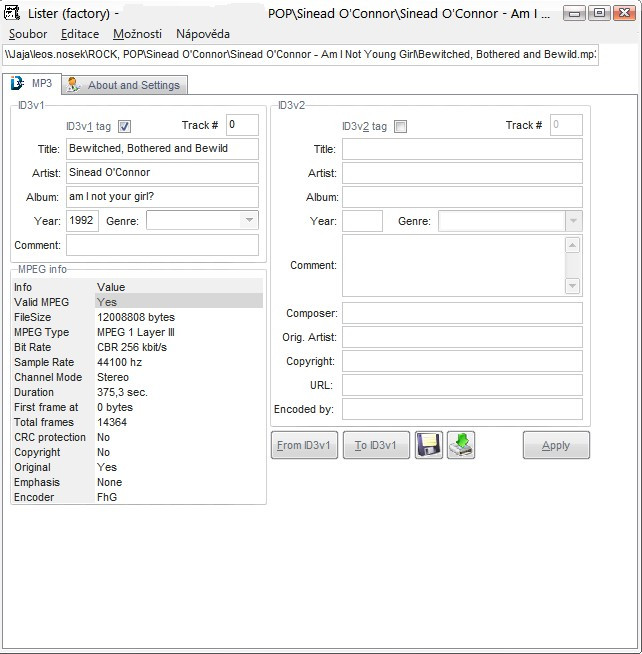Open the Nápověda menu
Viewport: 642px width, 654px height.
[x=203, y=34]
